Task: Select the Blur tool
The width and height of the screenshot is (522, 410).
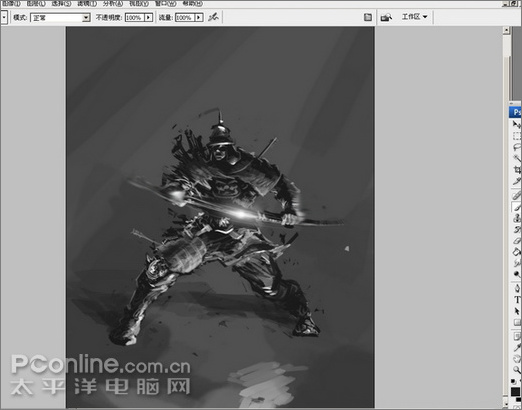Action: [x=517, y=263]
